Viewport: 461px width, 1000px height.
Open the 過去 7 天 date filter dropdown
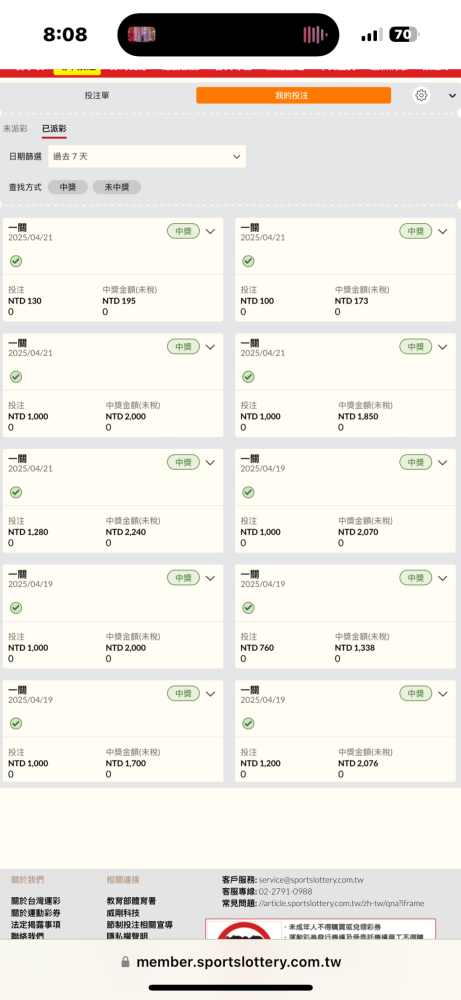147,156
